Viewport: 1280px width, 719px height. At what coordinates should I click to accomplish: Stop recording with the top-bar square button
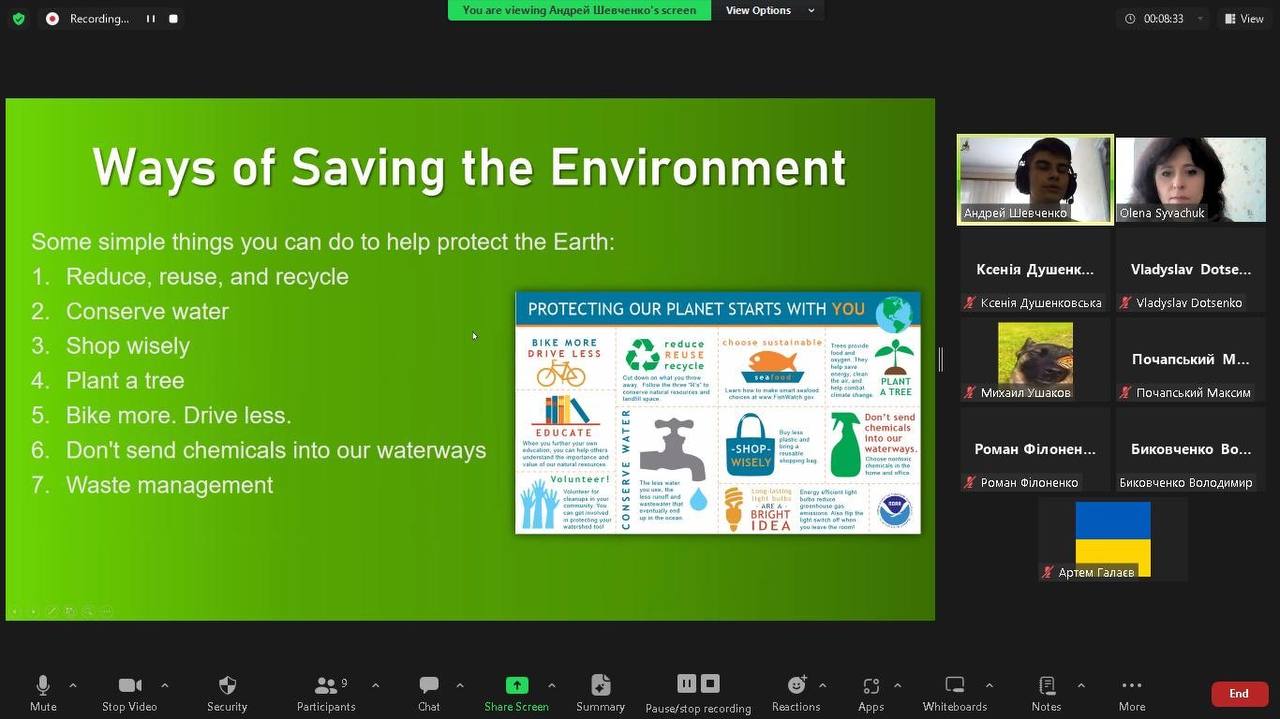coord(174,18)
